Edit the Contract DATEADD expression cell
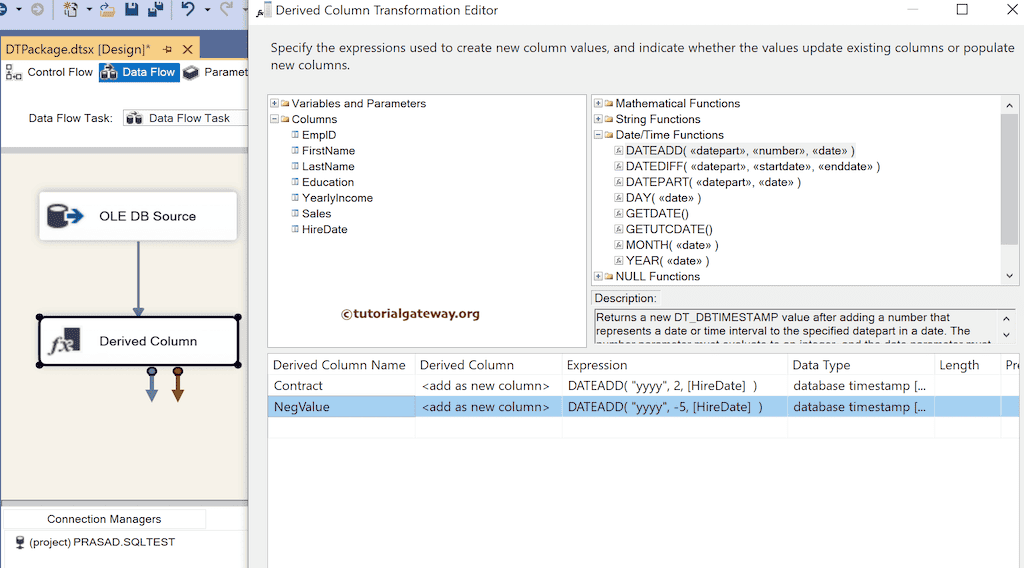 point(675,386)
